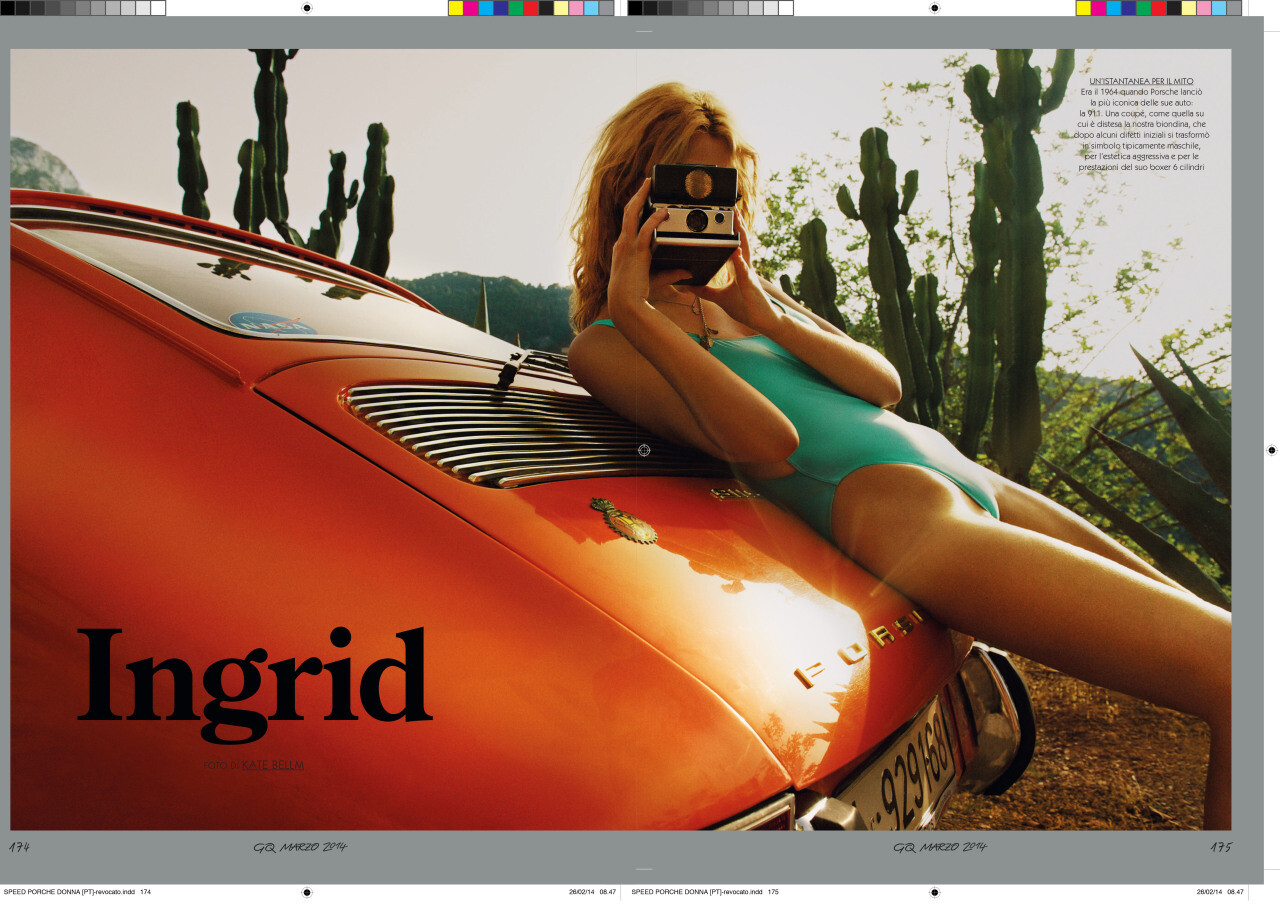Click the gold crest badge on the engine lid

(624, 521)
